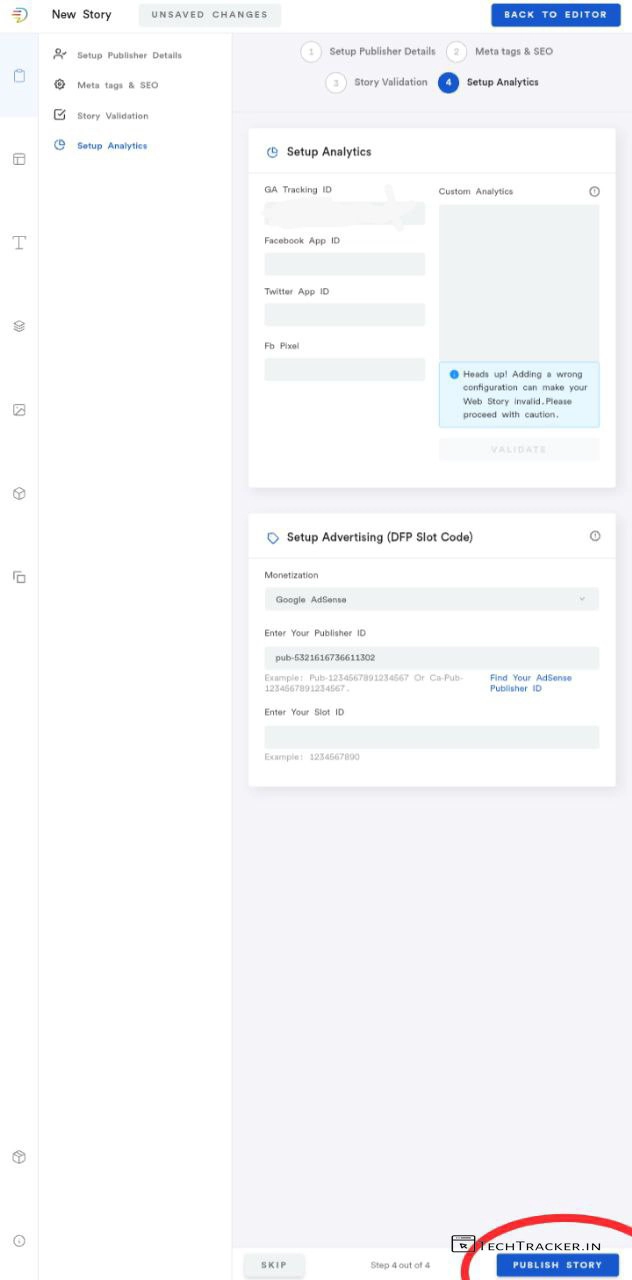632x1280 pixels.
Task: Select Story Validation in sidebar
Action: (112, 116)
